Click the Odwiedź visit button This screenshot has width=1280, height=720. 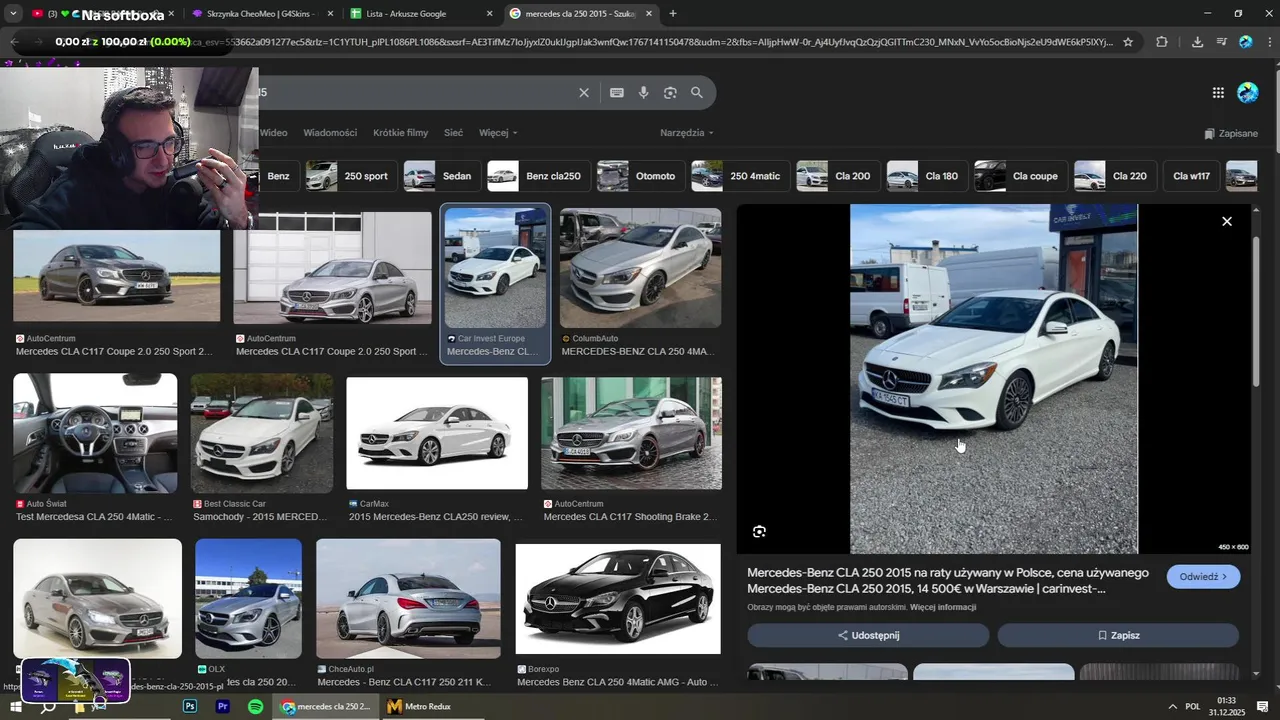(x=1203, y=577)
